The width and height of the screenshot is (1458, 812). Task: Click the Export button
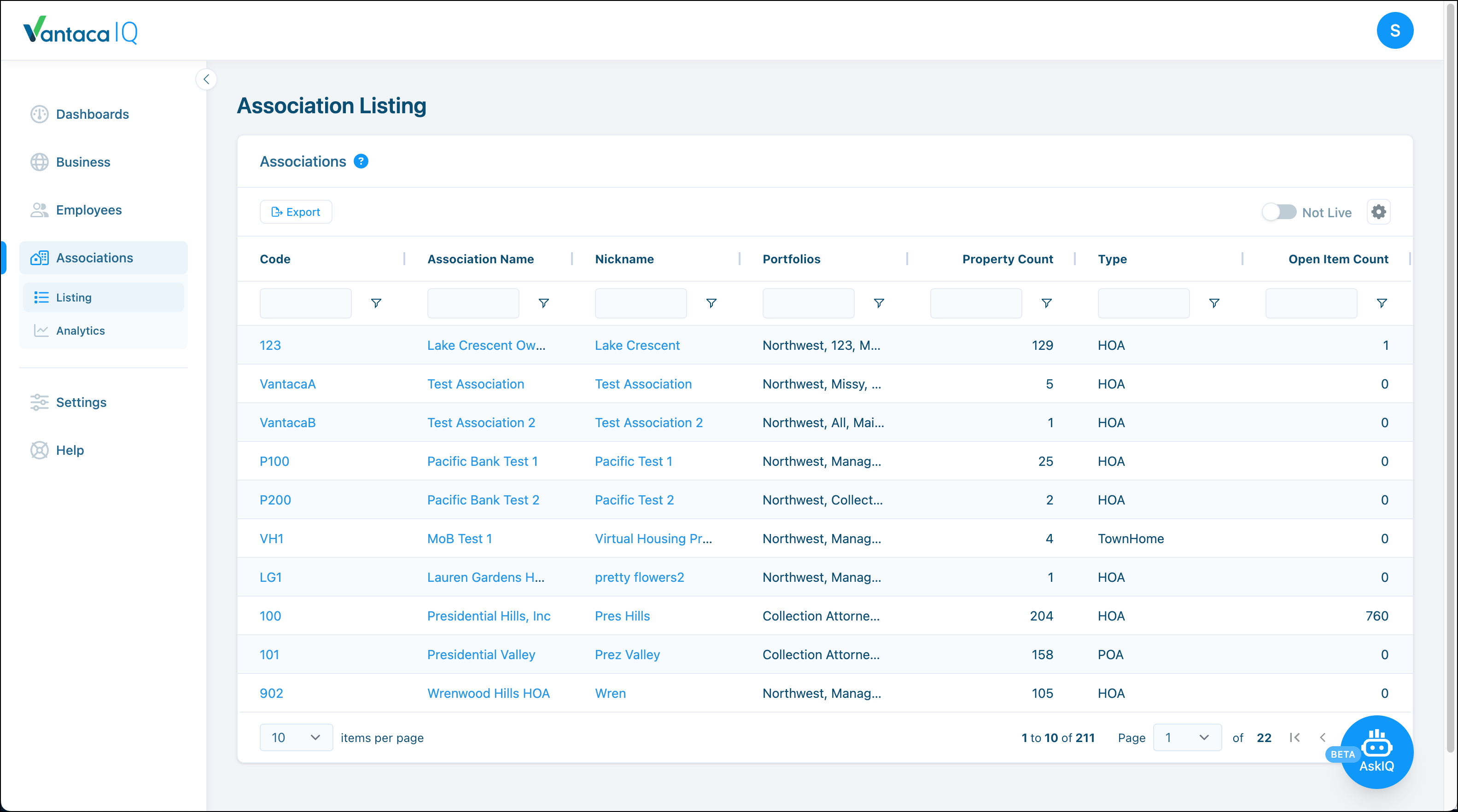tap(296, 212)
